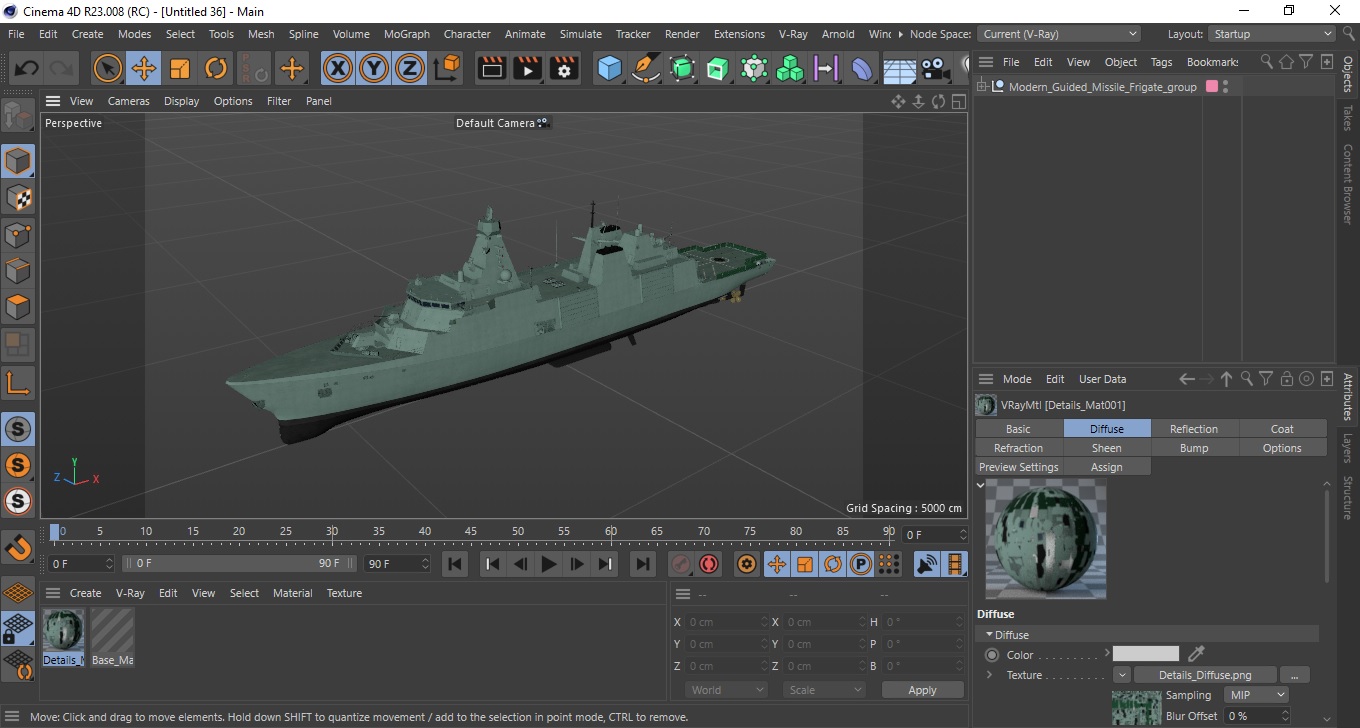The height and width of the screenshot is (728, 1360).
Task: Switch to the Reflection tab
Action: pos(1194,429)
